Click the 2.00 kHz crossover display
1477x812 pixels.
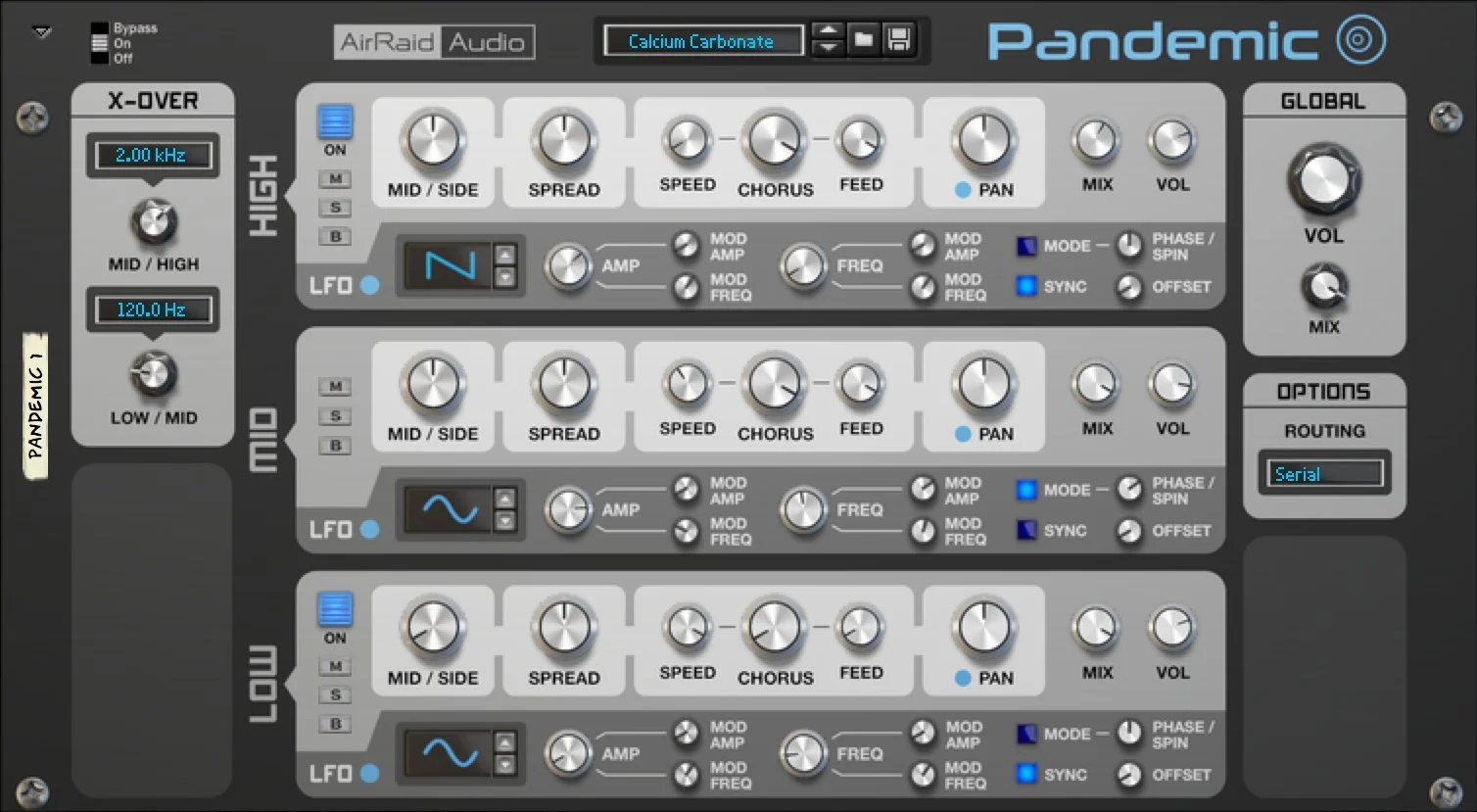click(152, 155)
